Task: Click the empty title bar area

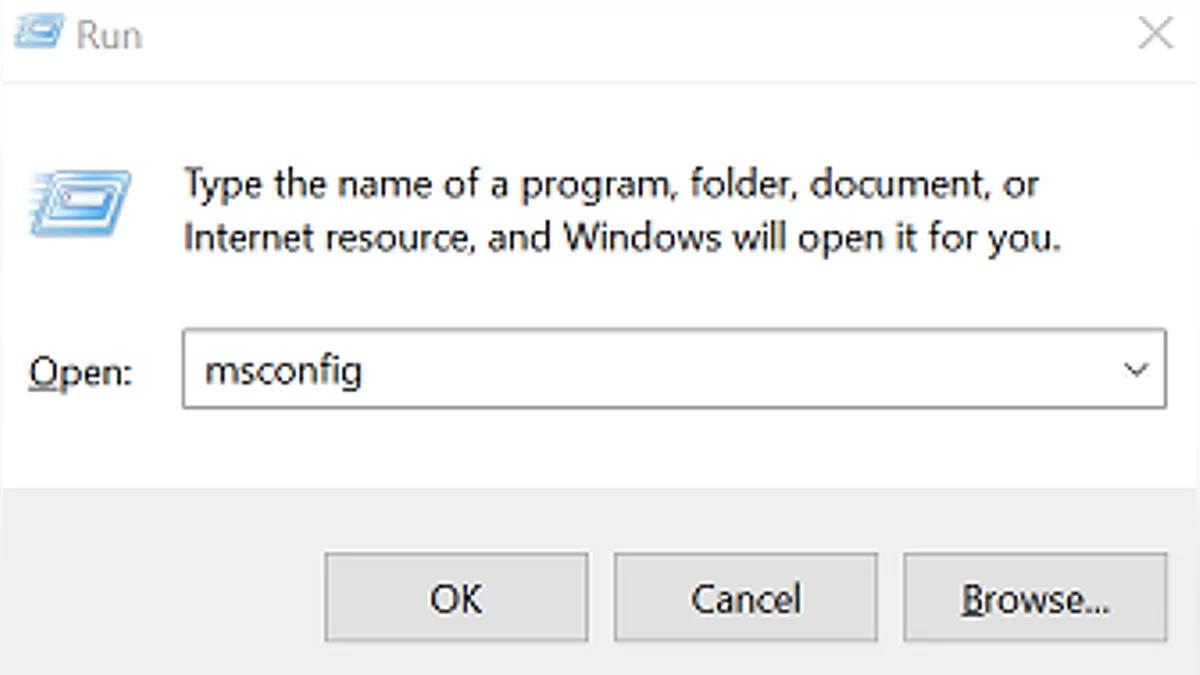Action: tap(600, 35)
